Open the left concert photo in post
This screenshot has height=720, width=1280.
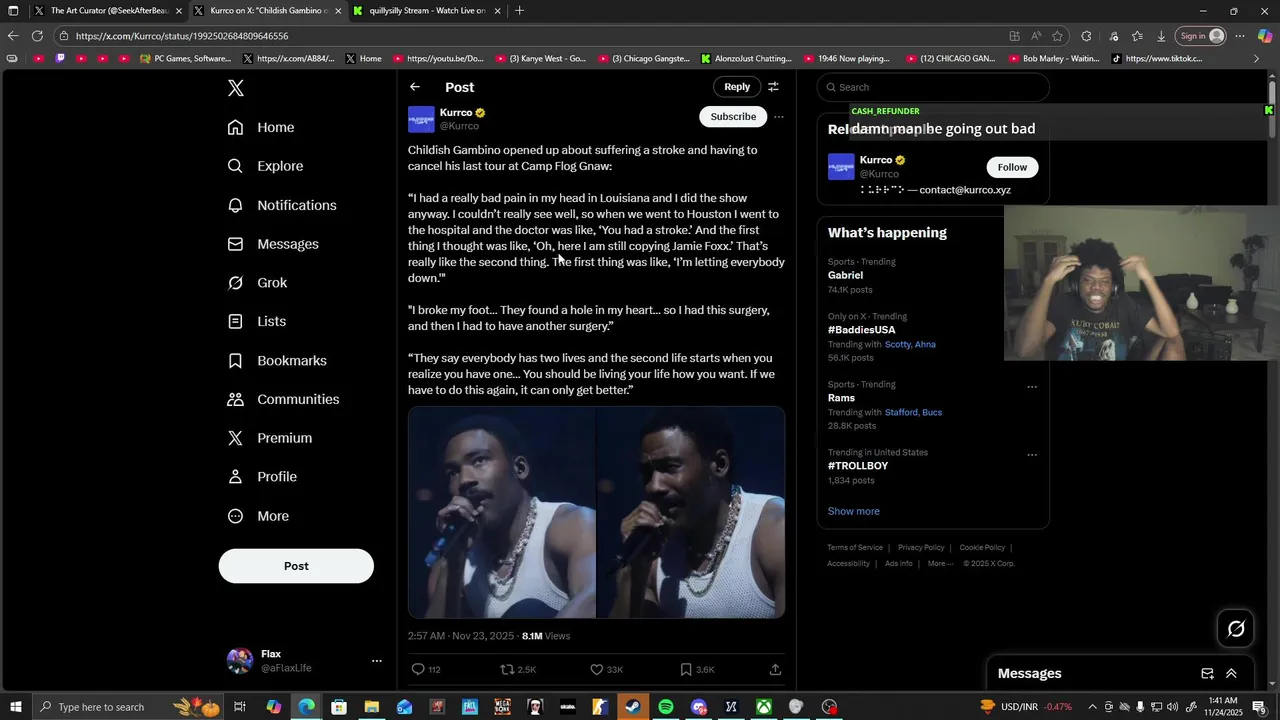(x=501, y=512)
